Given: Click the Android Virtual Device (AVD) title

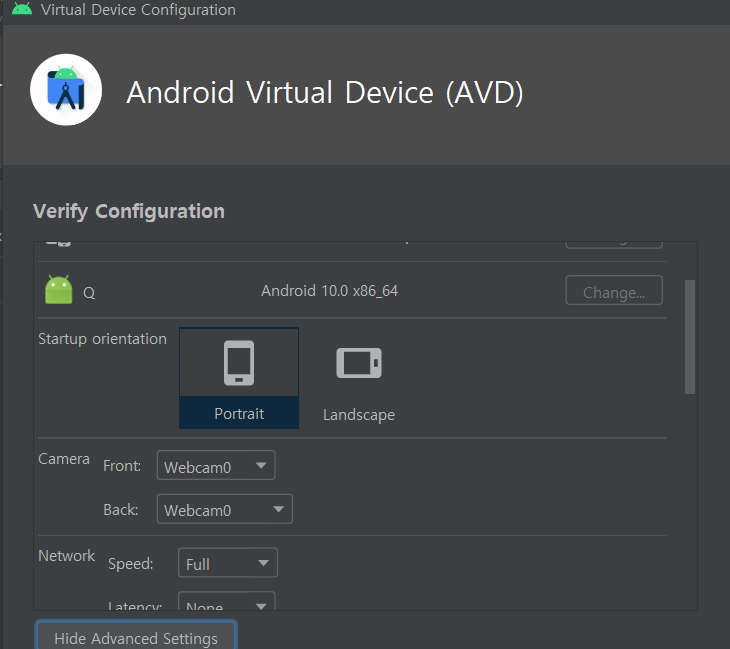Looking at the screenshot, I should (x=325, y=92).
